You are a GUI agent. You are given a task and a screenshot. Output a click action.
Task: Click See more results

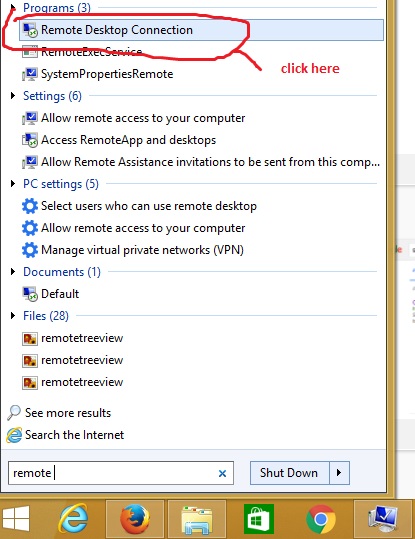pos(68,413)
